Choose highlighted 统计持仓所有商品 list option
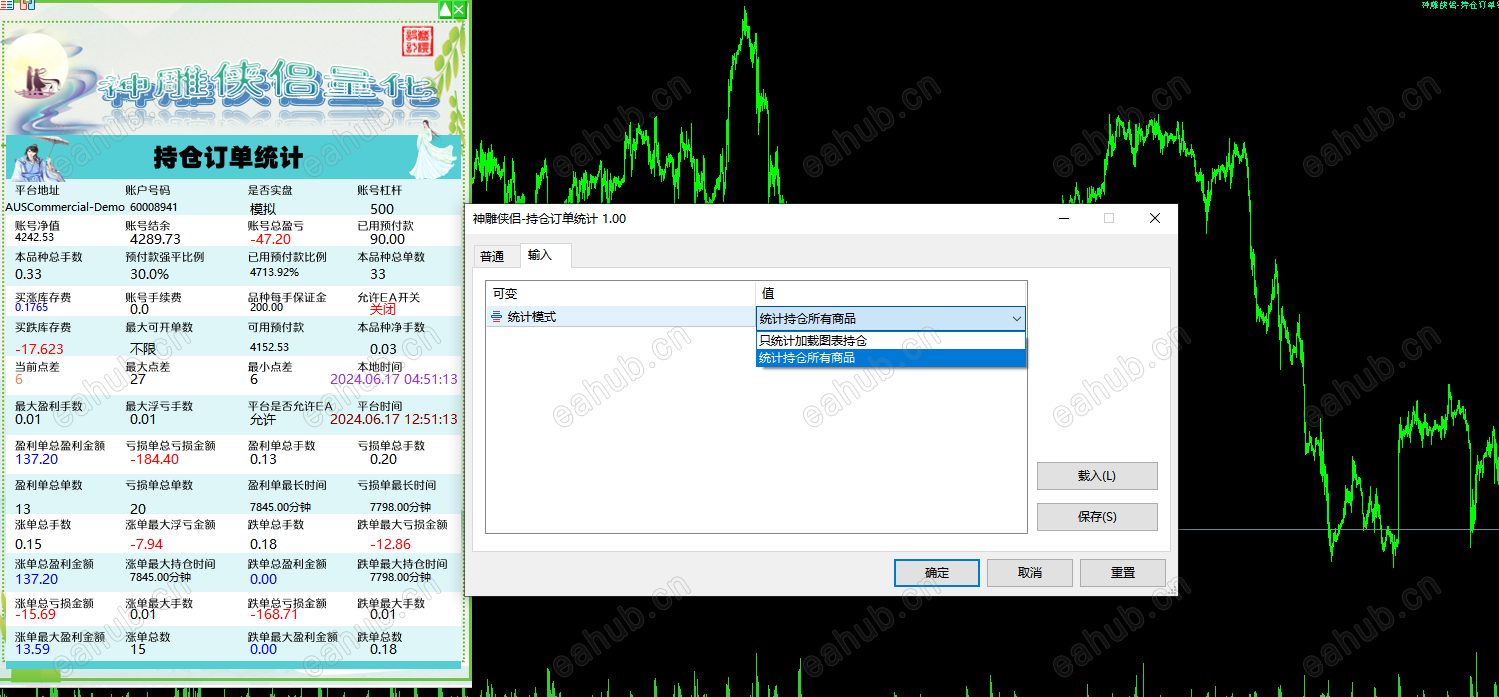1499x697 pixels. [891, 357]
